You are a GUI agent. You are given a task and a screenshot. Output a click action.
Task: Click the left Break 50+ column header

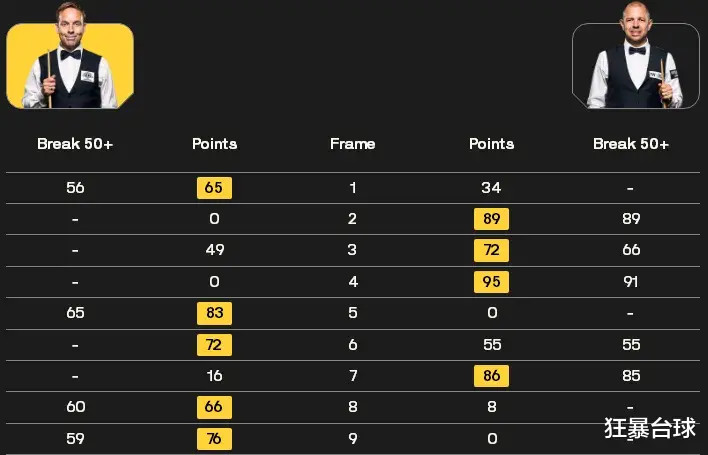[75, 144]
